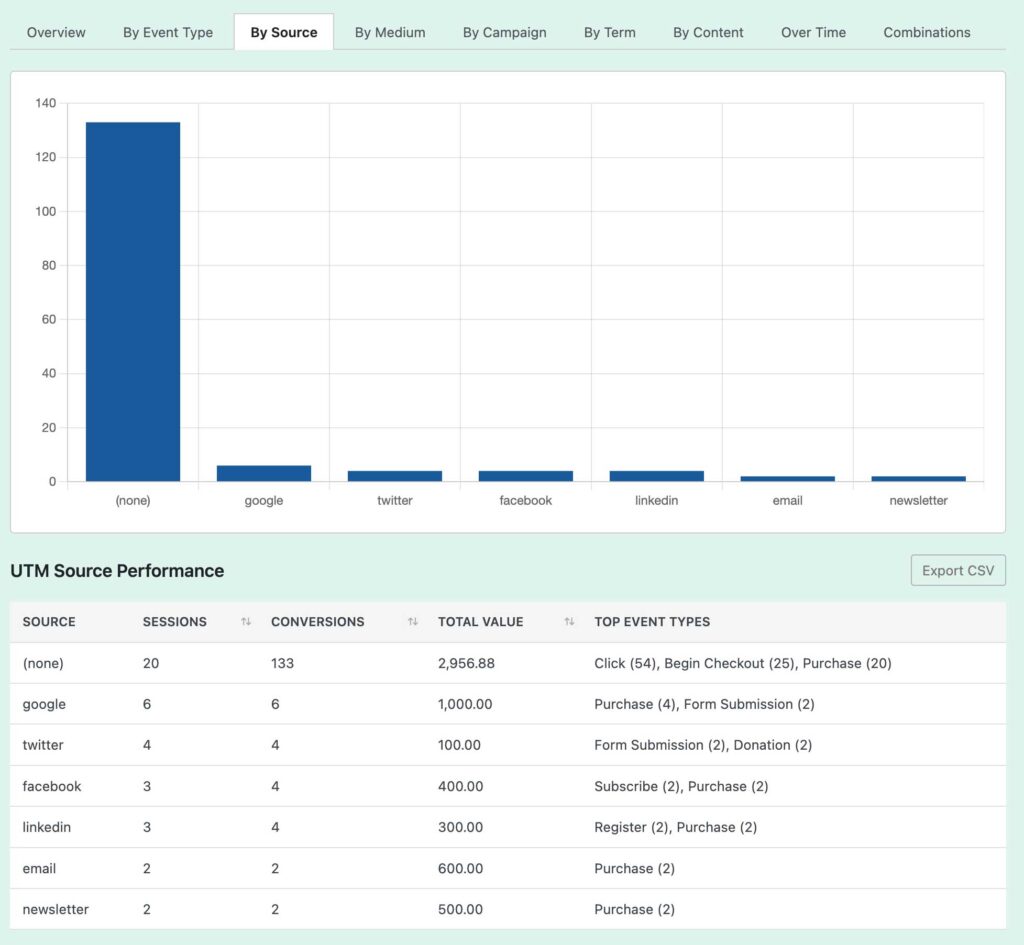
Task: Open the By Content tab
Action: tap(708, 32)
